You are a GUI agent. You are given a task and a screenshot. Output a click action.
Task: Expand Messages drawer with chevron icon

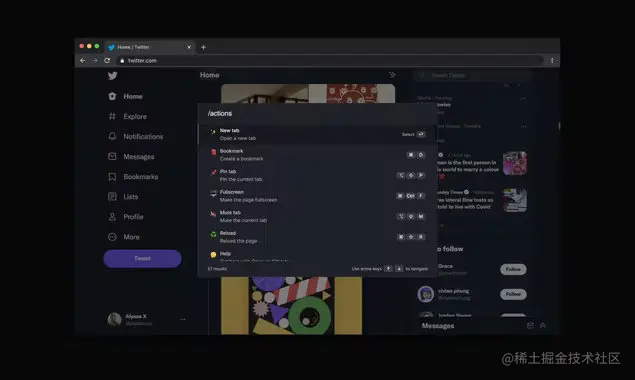pos(543,325)
